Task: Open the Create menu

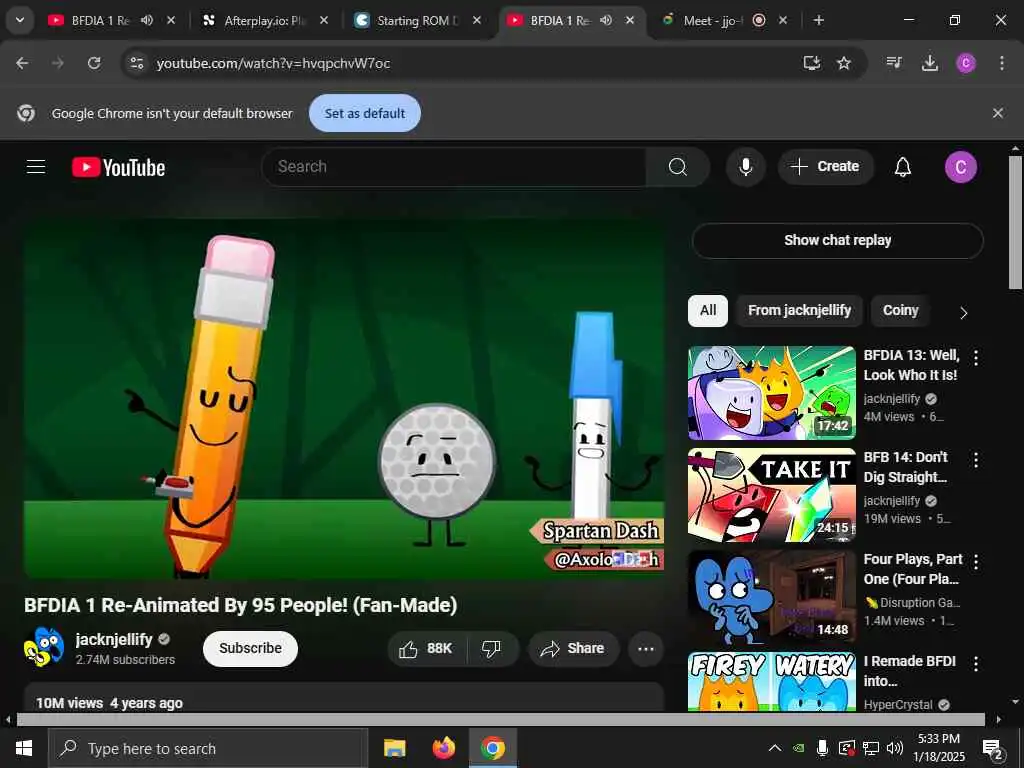Action: pyautogui.click(x=825, y=167)
